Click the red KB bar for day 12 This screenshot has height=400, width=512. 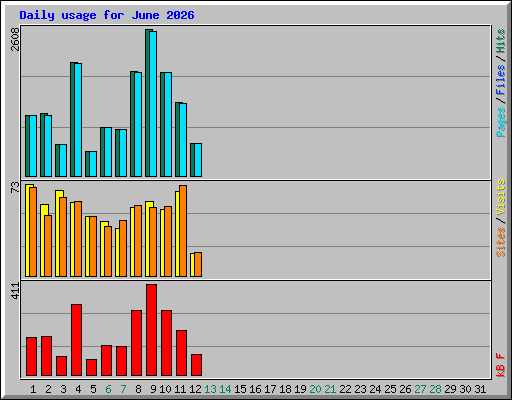pos(196,365)
